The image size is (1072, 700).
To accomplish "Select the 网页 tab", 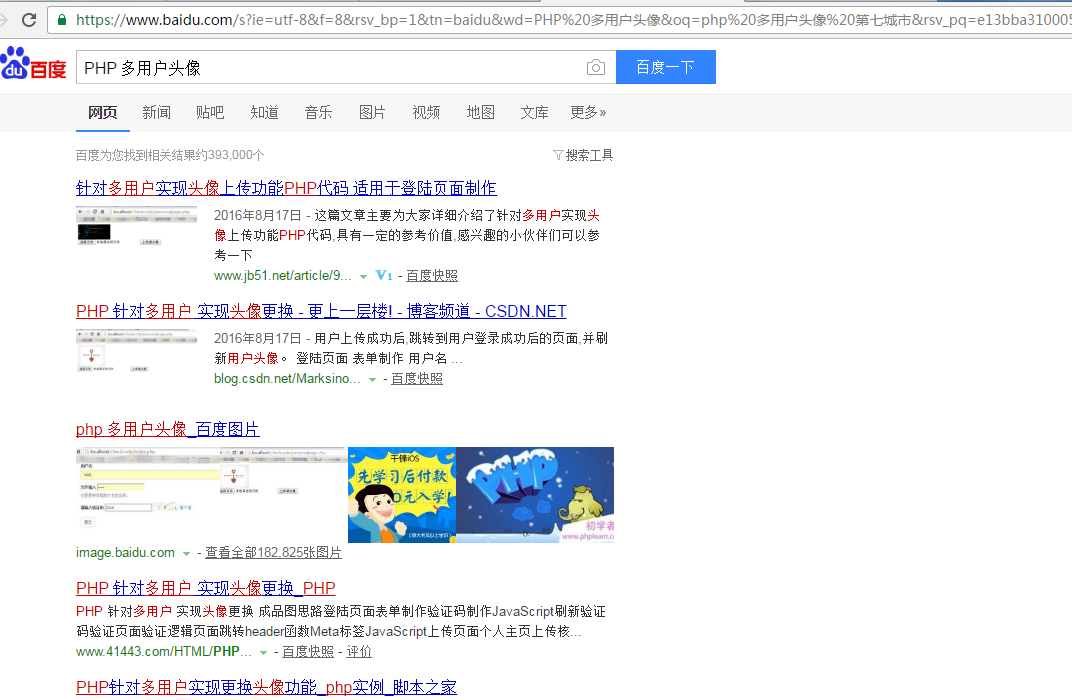I will (103, 112).
